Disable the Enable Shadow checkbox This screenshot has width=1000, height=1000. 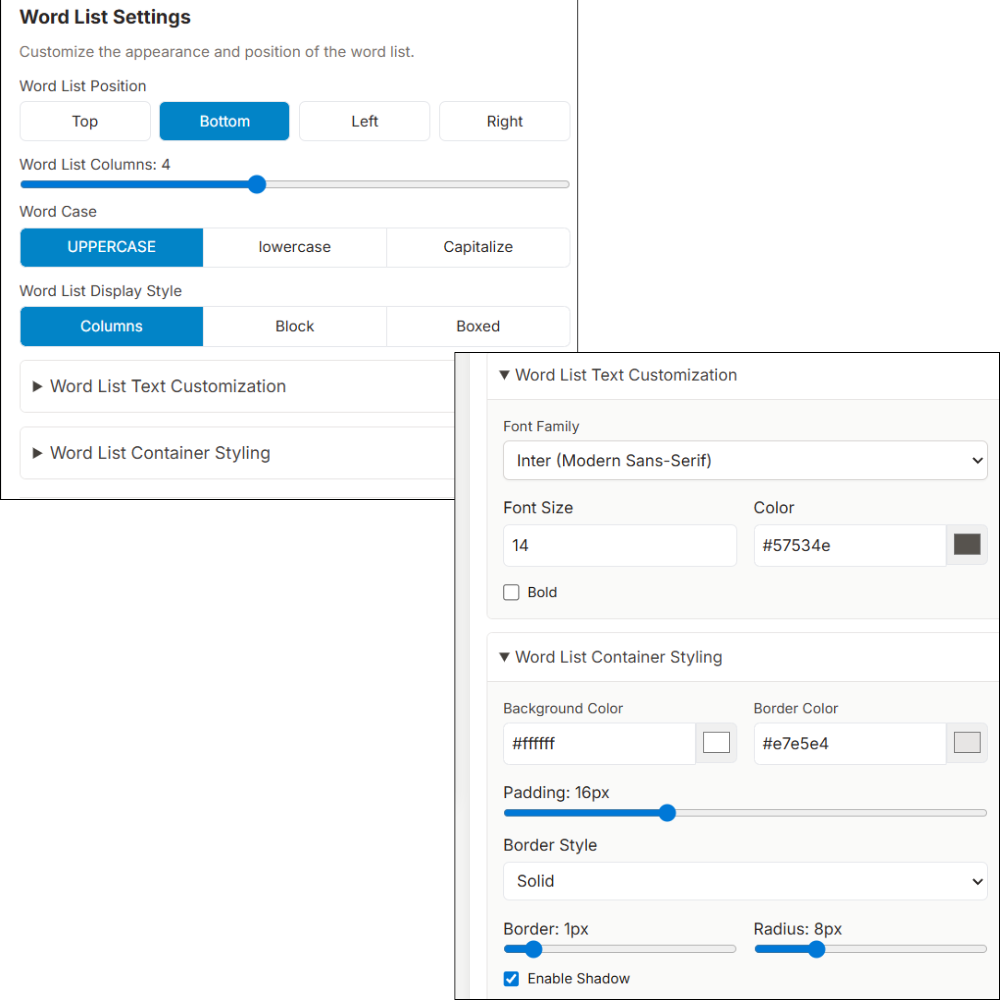pos(512,978)
